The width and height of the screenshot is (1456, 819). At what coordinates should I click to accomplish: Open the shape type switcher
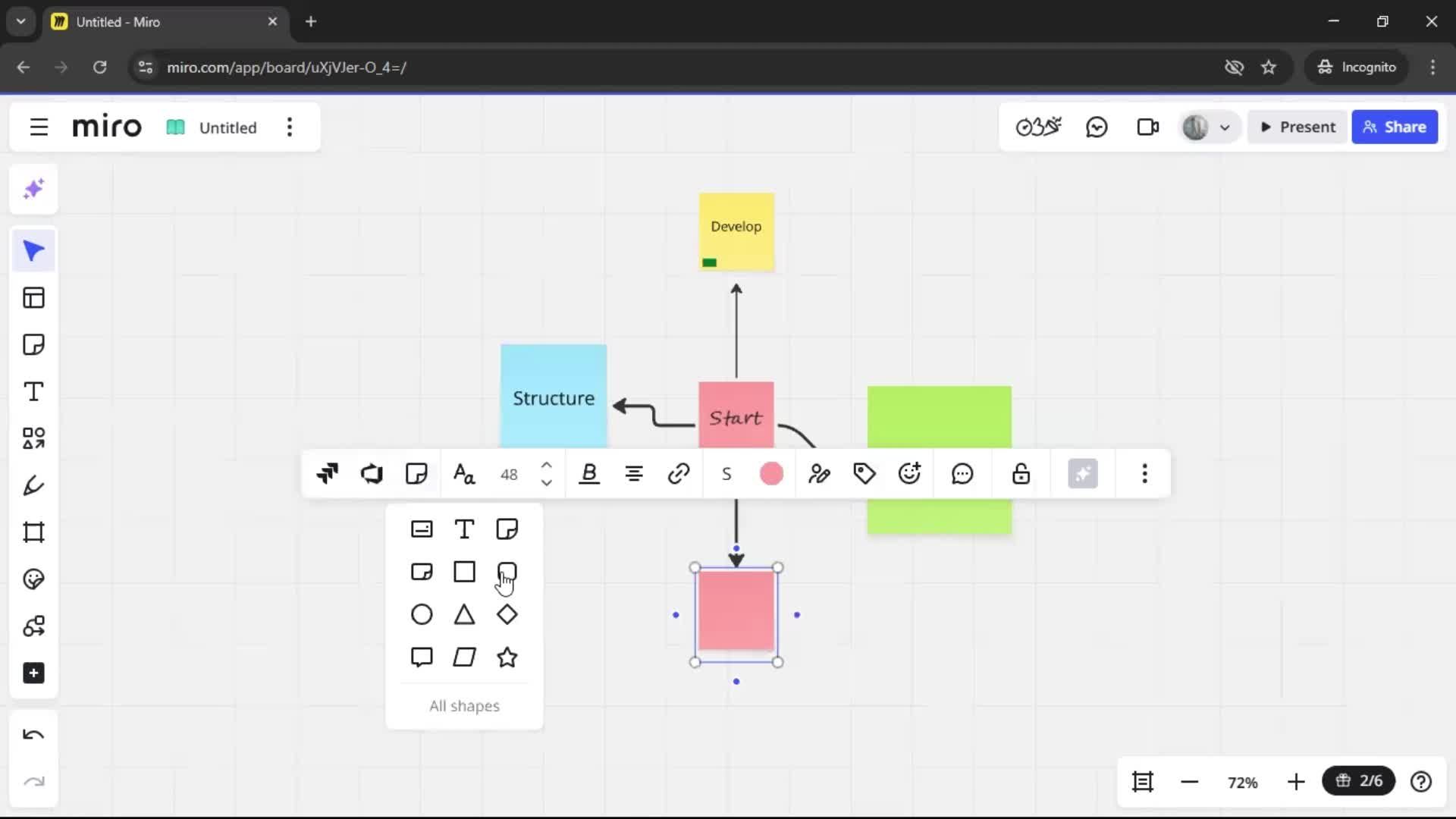coord(416,474)
